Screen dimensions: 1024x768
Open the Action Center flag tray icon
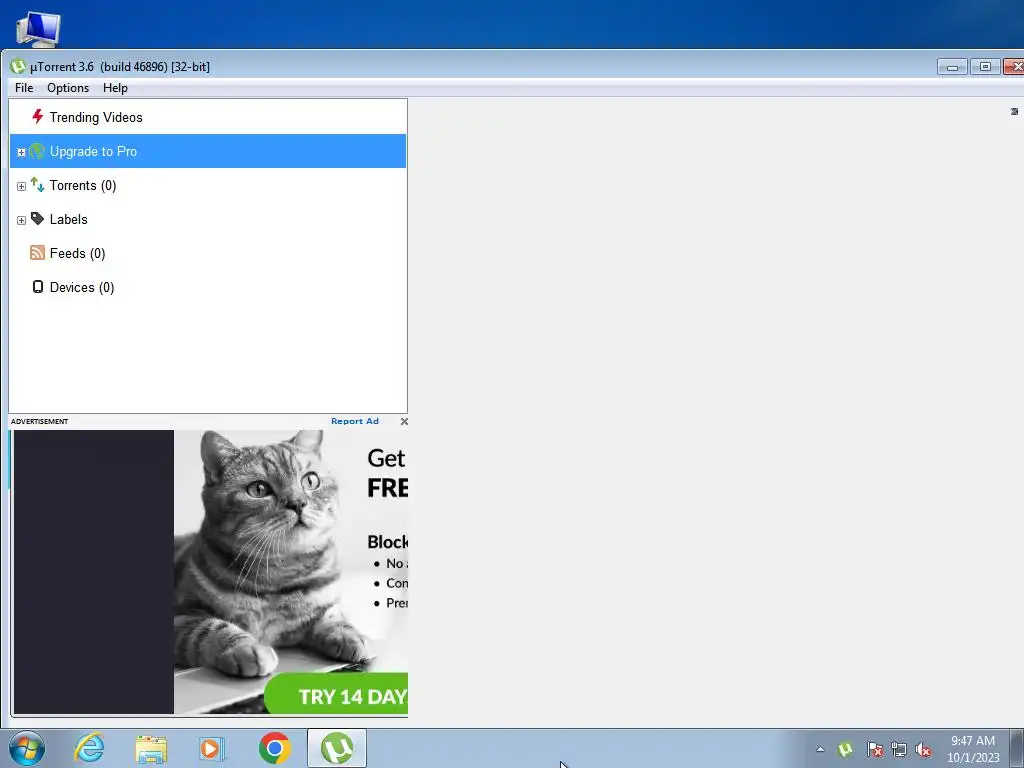(x=874, y=749)
